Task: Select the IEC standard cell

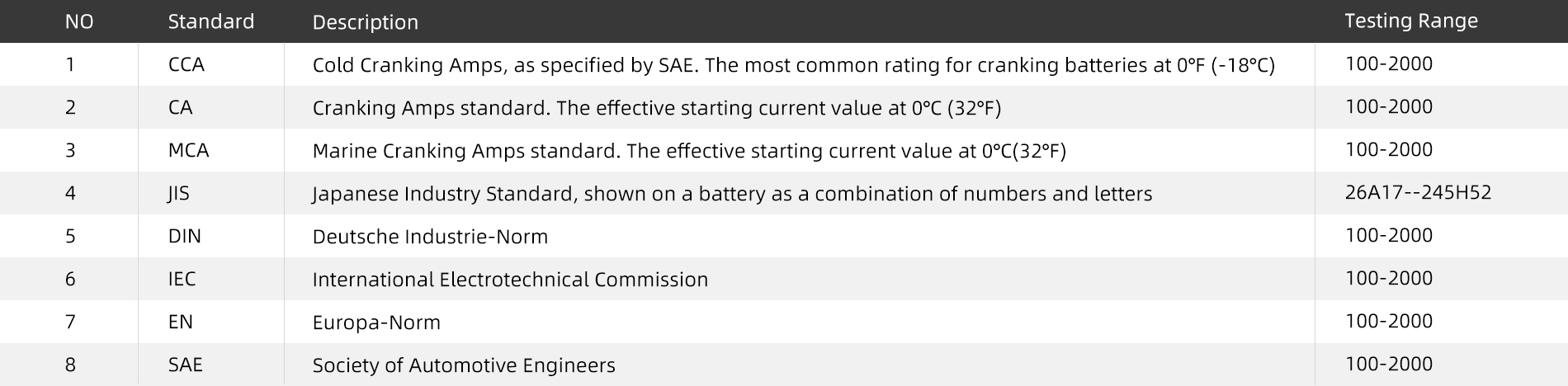Action: point(182,280)
